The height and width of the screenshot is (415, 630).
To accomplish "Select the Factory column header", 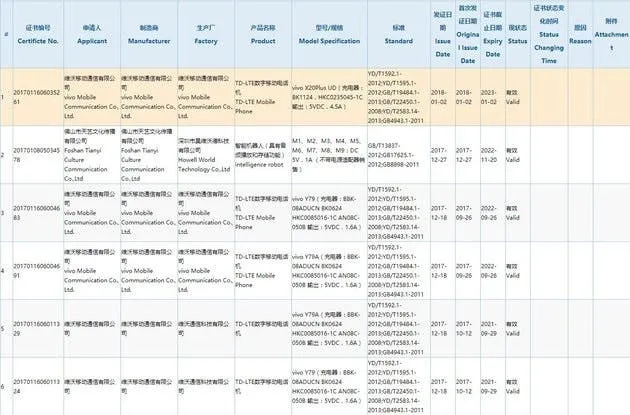I will 206,35.
